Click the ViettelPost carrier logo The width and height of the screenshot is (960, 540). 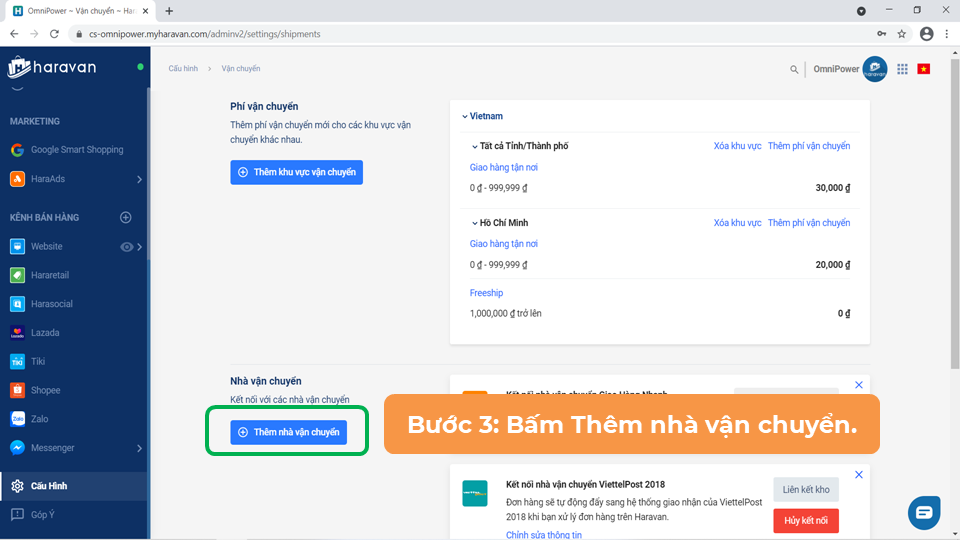(x=474, y=493)
